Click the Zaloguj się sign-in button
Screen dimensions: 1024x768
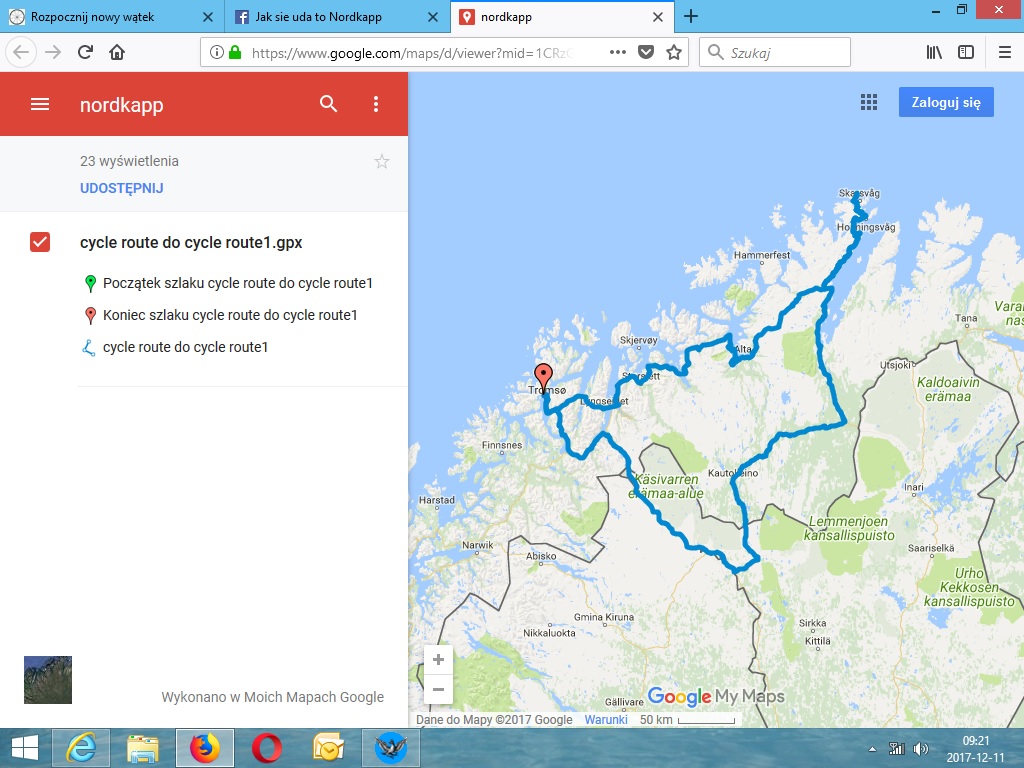[x=946, y=102]
